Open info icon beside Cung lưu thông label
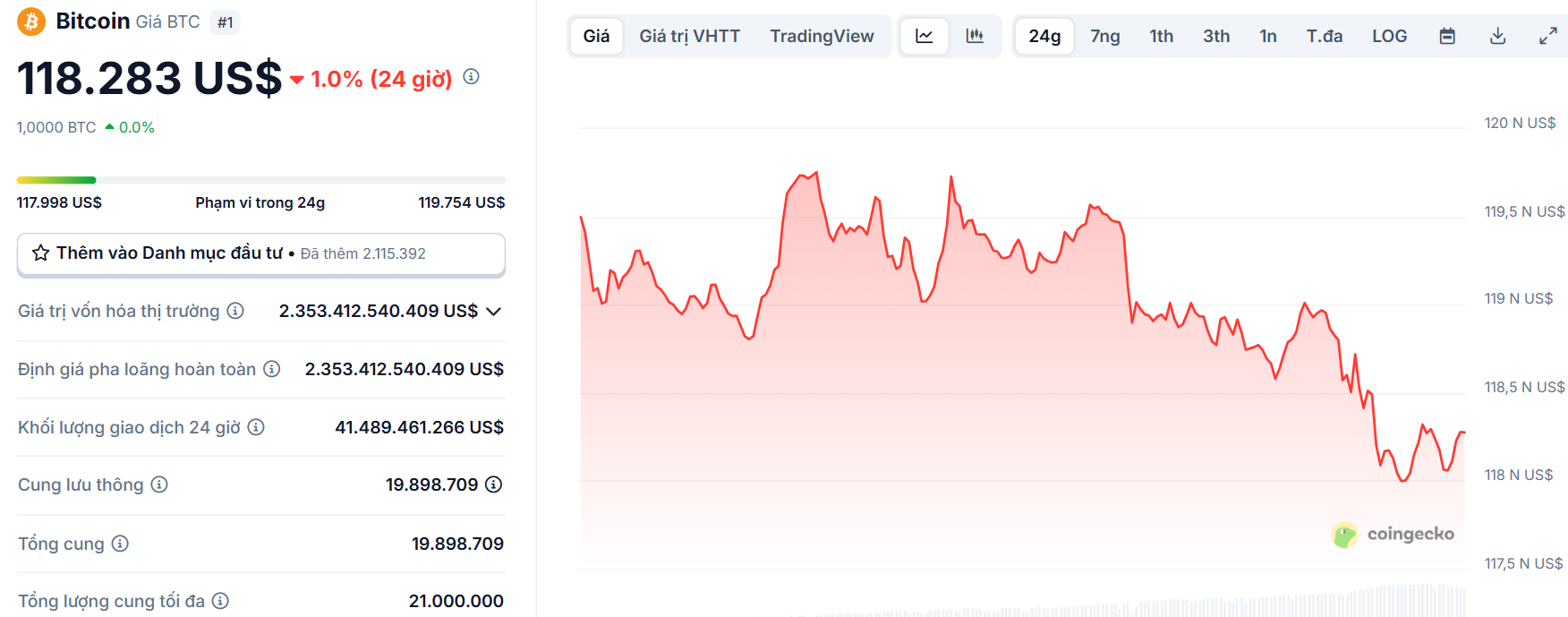Screen dimensions: 1568x617 [x=159, y=484]
